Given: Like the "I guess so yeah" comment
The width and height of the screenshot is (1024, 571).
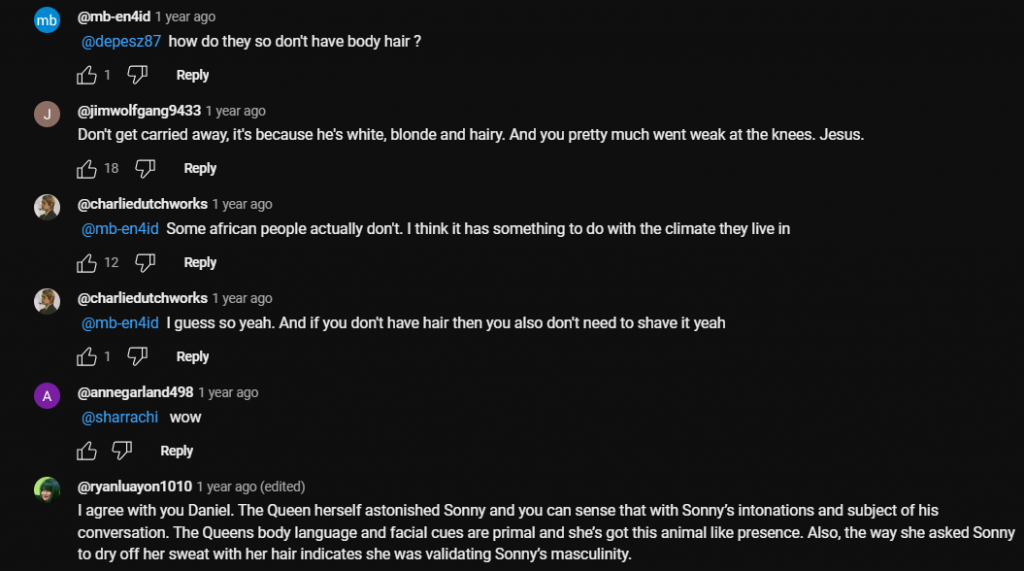Looking at the screenshot, I should [x=88, y=357].
